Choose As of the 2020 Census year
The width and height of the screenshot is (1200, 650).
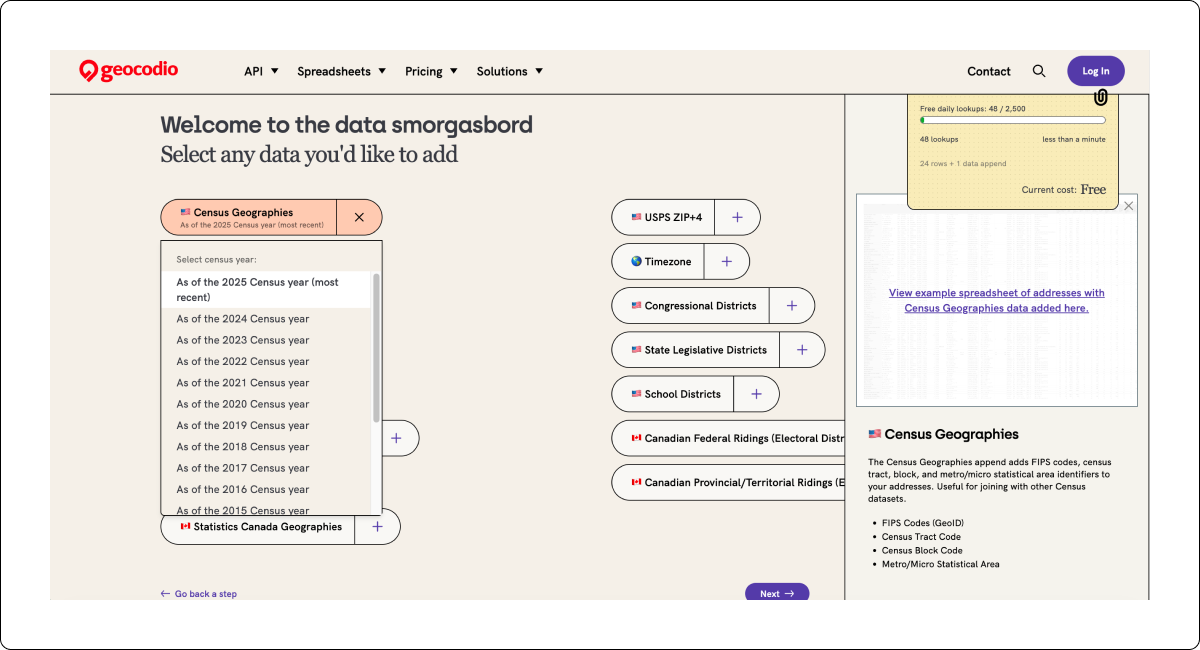coord(266,404)
